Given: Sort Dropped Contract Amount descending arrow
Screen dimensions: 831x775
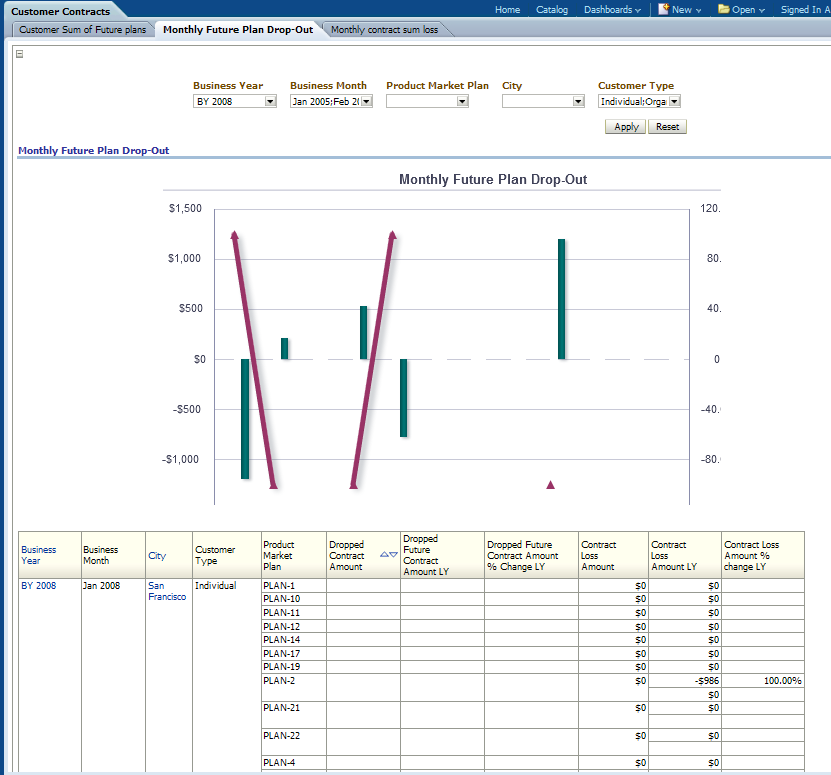Looking at the screenshot, I should point(394,554).
